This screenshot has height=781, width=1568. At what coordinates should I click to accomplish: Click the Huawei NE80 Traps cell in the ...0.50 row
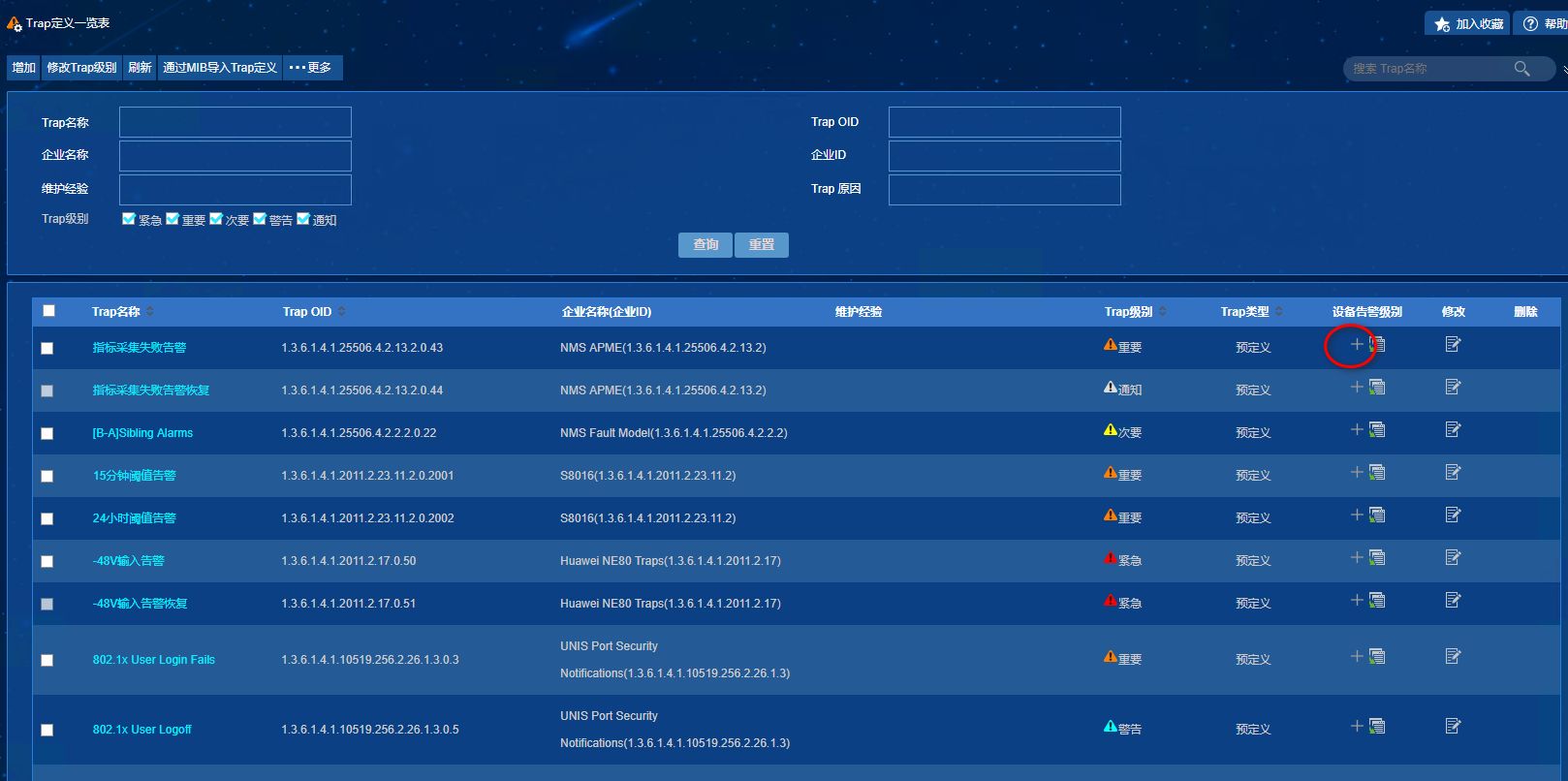[x=671, y=561]
